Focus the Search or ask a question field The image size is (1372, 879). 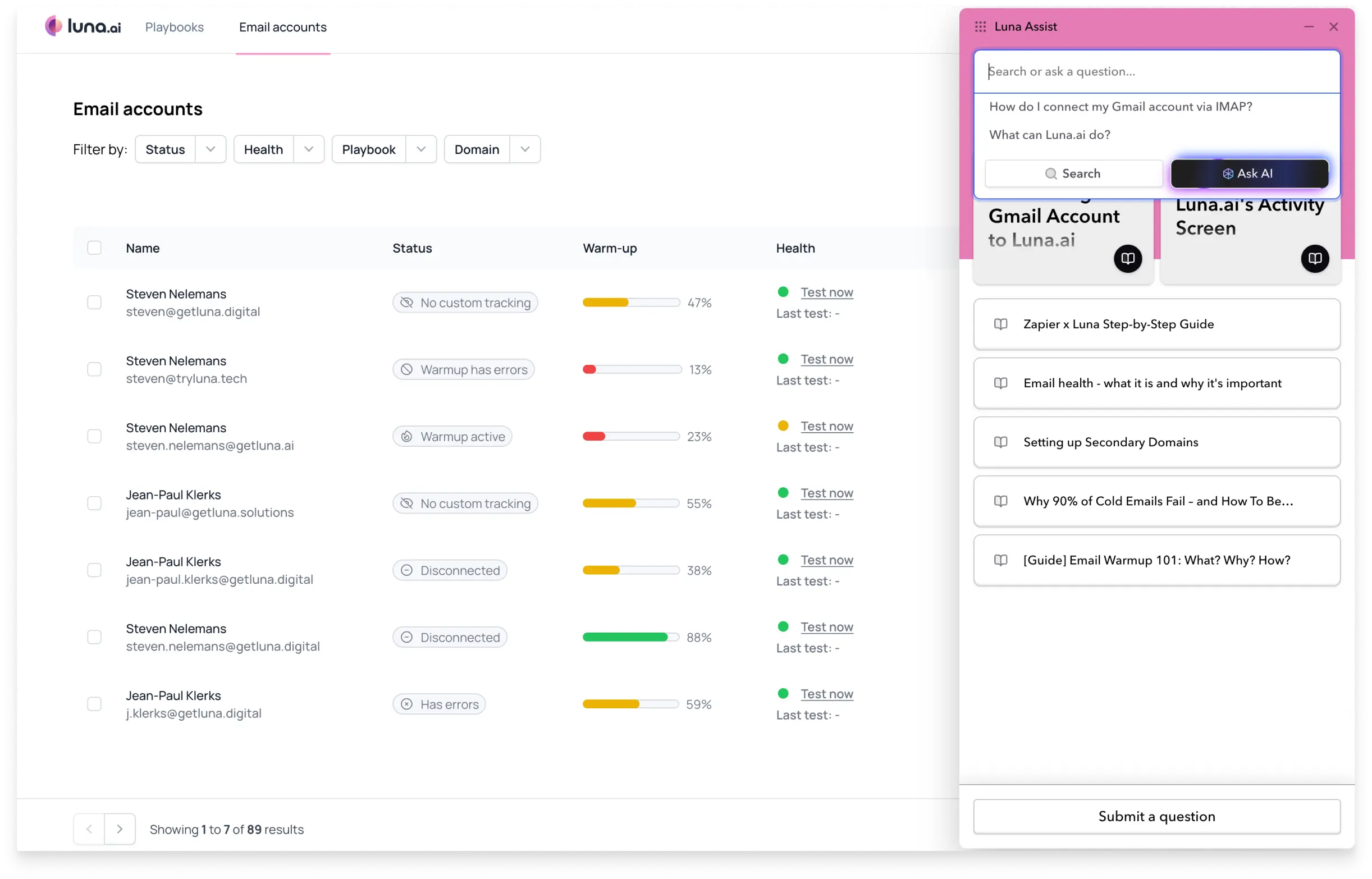click(1156, 71)
